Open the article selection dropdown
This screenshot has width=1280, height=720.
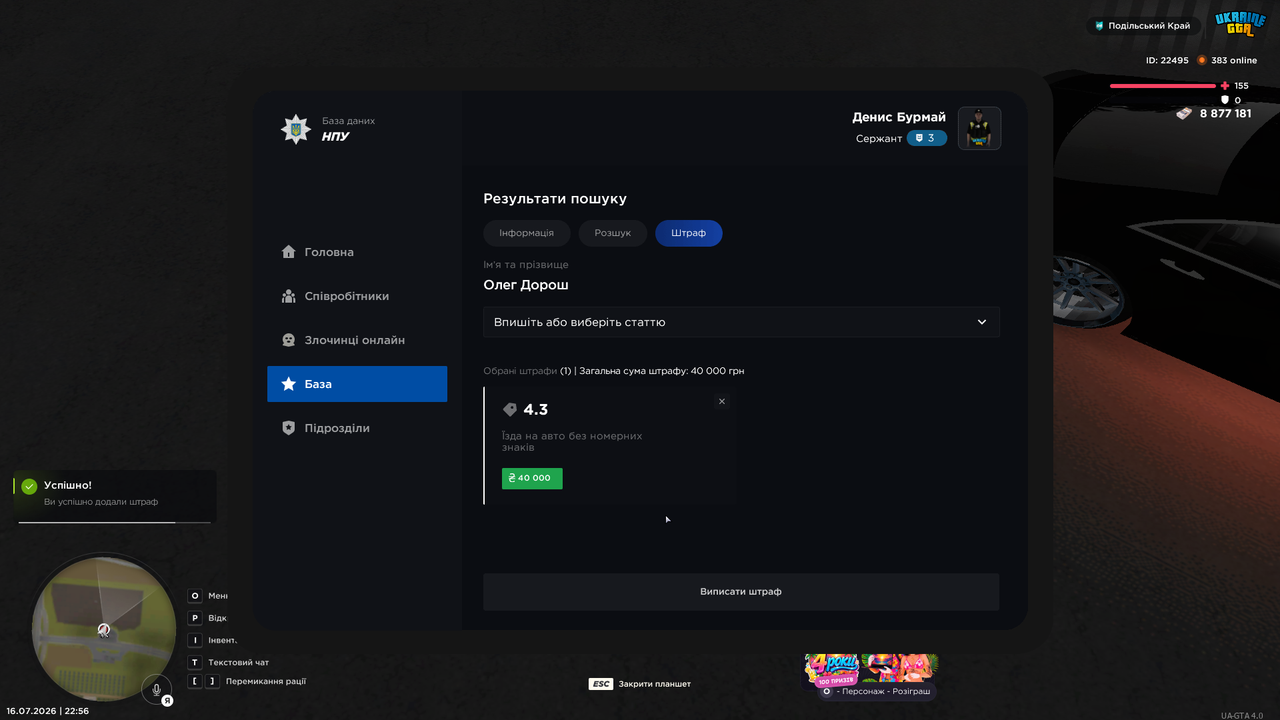pos(741,322)
